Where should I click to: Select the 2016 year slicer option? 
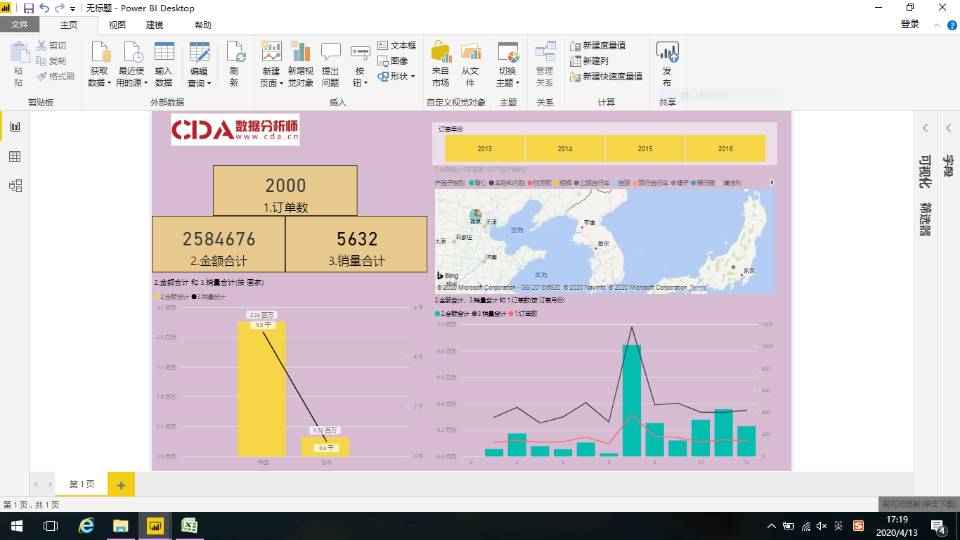pos(725,148)
